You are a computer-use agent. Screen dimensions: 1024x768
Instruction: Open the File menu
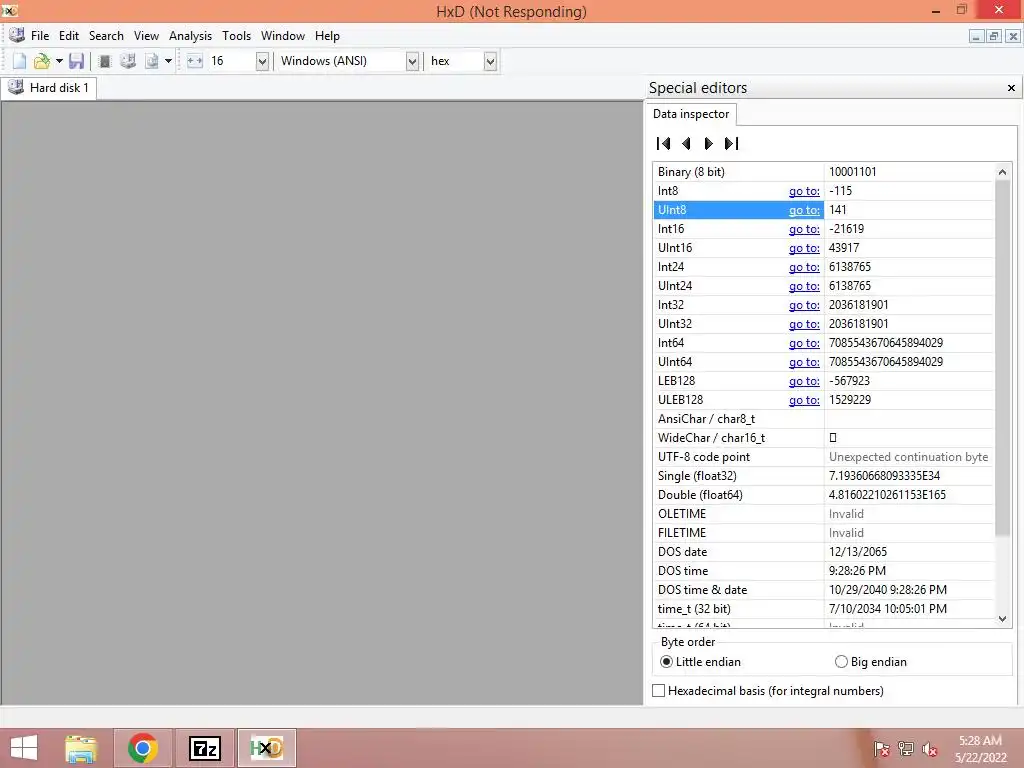(40, 36)
